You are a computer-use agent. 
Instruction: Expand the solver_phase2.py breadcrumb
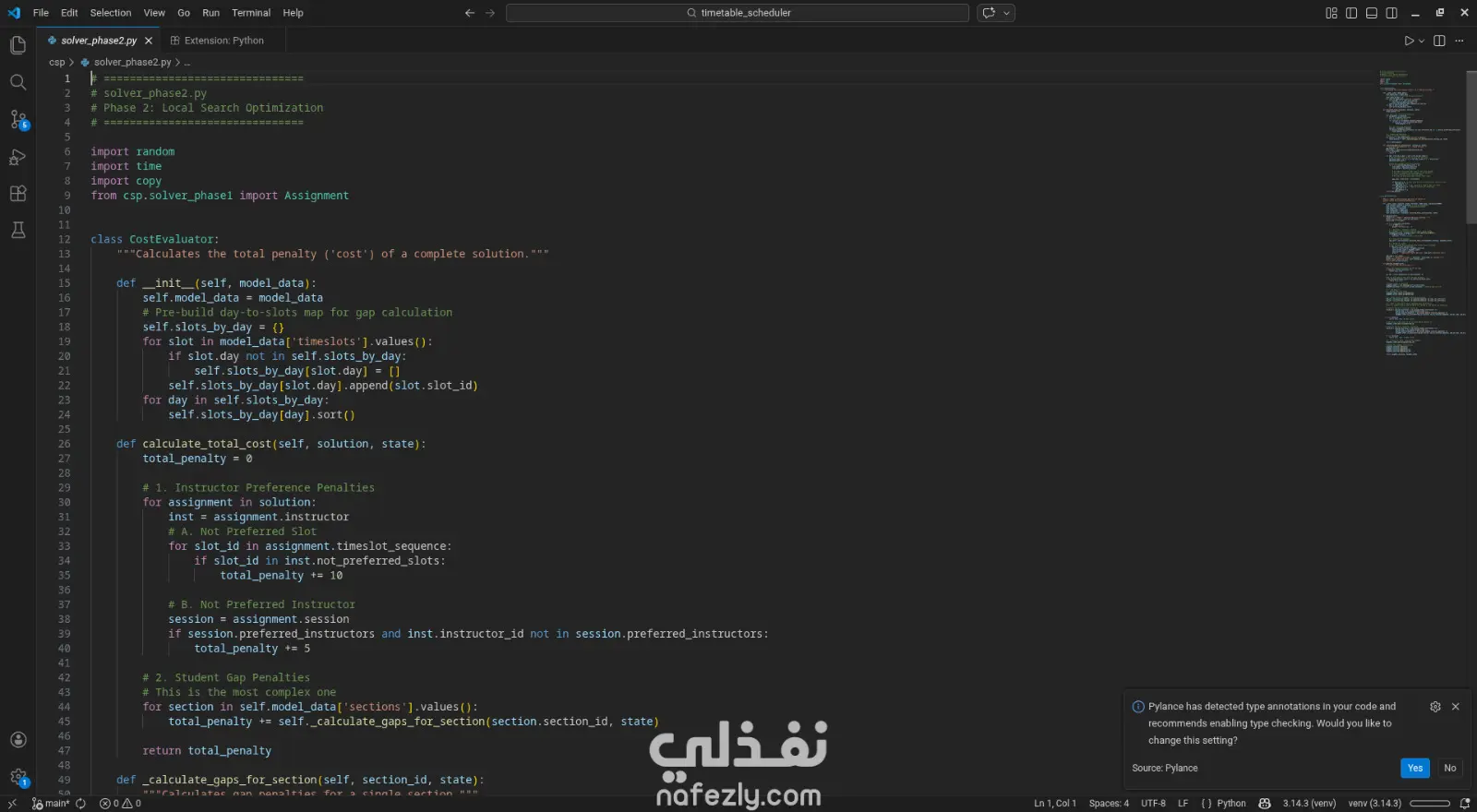coord(133,63)
